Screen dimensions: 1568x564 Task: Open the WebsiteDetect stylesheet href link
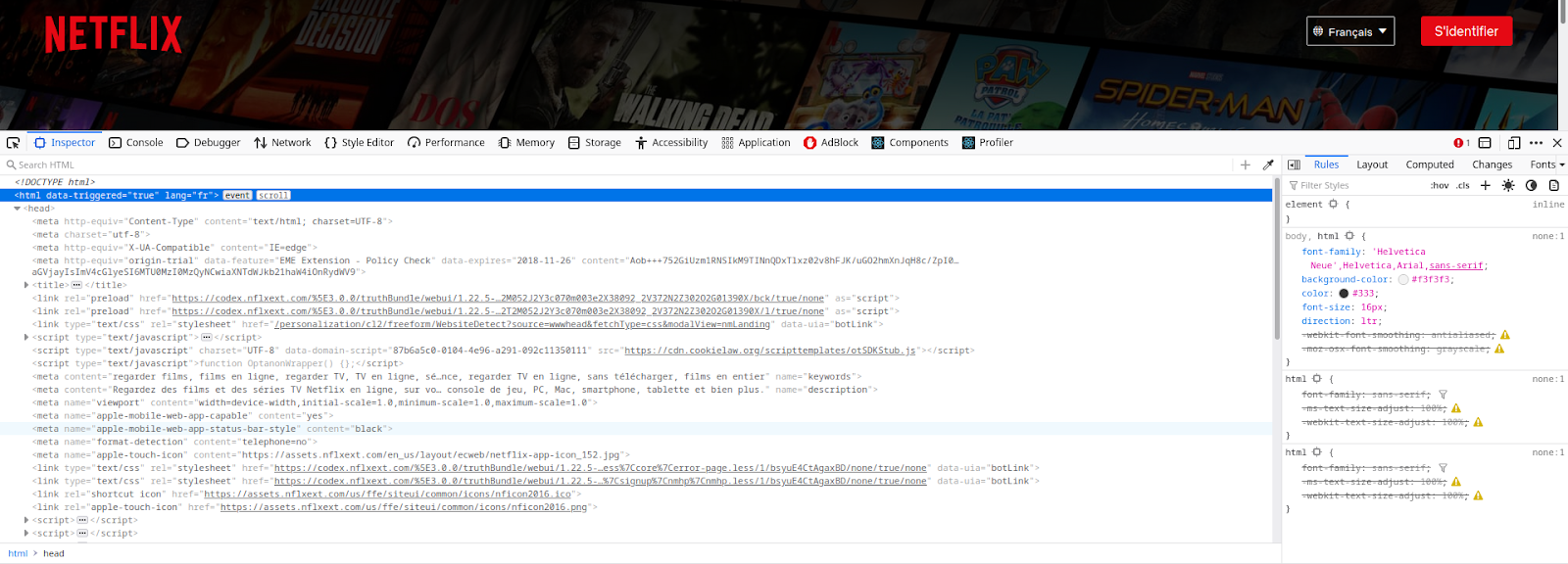pos(521,324)
